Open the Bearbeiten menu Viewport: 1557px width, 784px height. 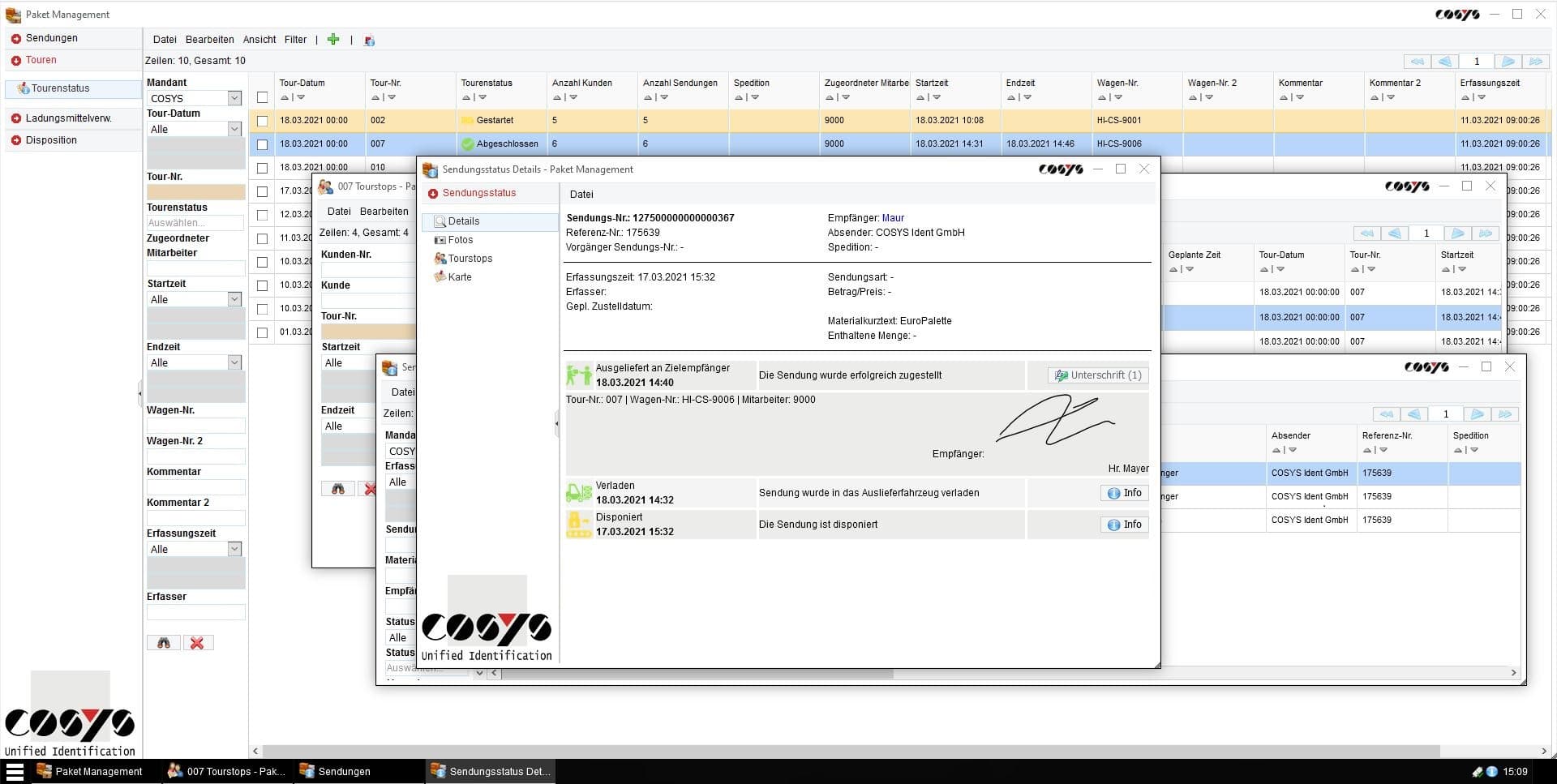coord(209,39)
